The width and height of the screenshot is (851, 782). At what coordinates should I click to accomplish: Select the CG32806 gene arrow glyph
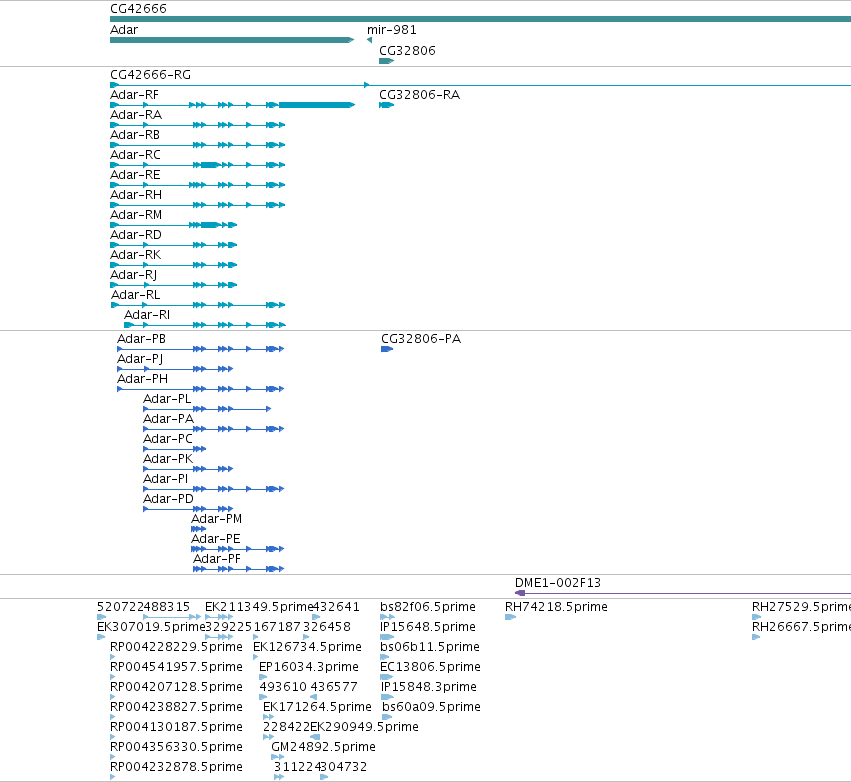coord(386,61)
